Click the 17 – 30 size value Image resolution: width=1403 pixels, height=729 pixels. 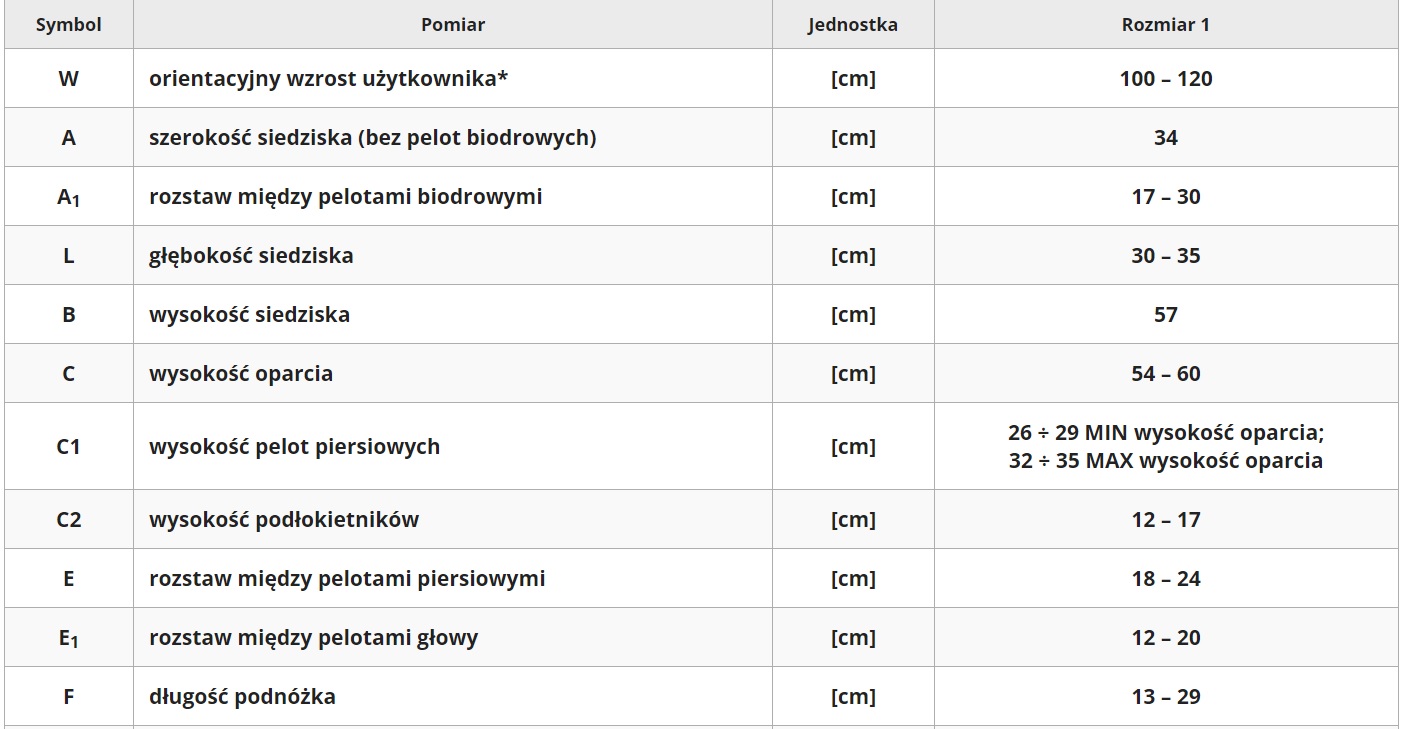1165,197
